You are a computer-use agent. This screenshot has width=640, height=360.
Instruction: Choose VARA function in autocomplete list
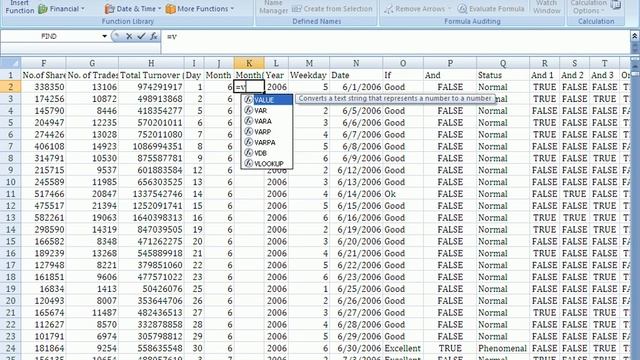267,121
